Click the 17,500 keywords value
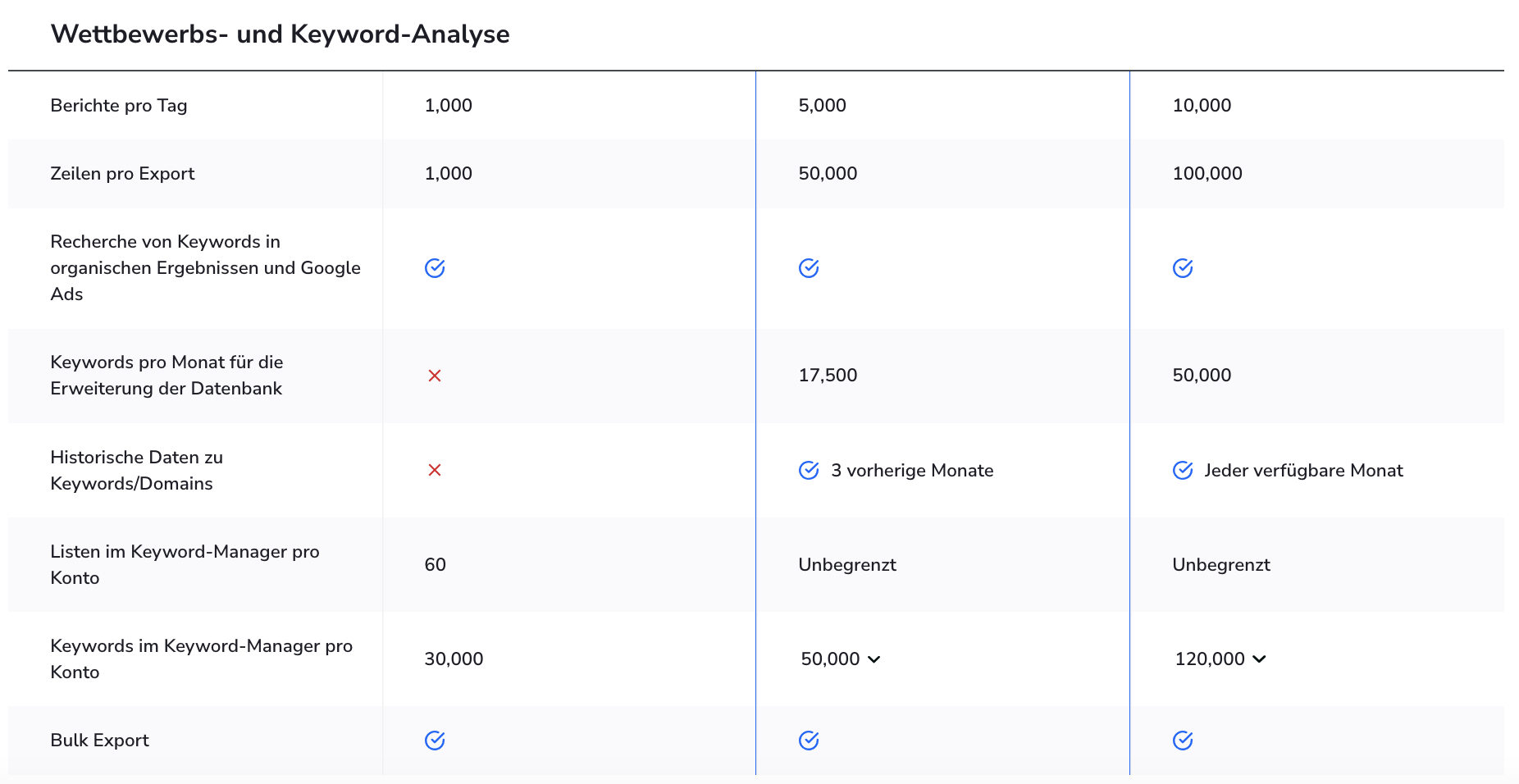 click(x=828, y=376)
